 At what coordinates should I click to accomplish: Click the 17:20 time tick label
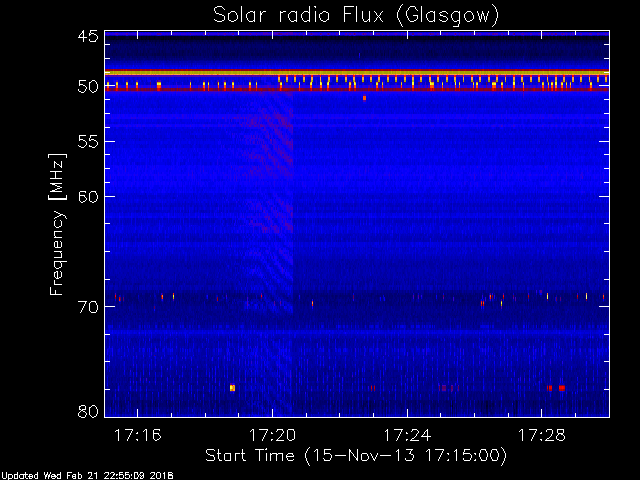coord(272,436)
